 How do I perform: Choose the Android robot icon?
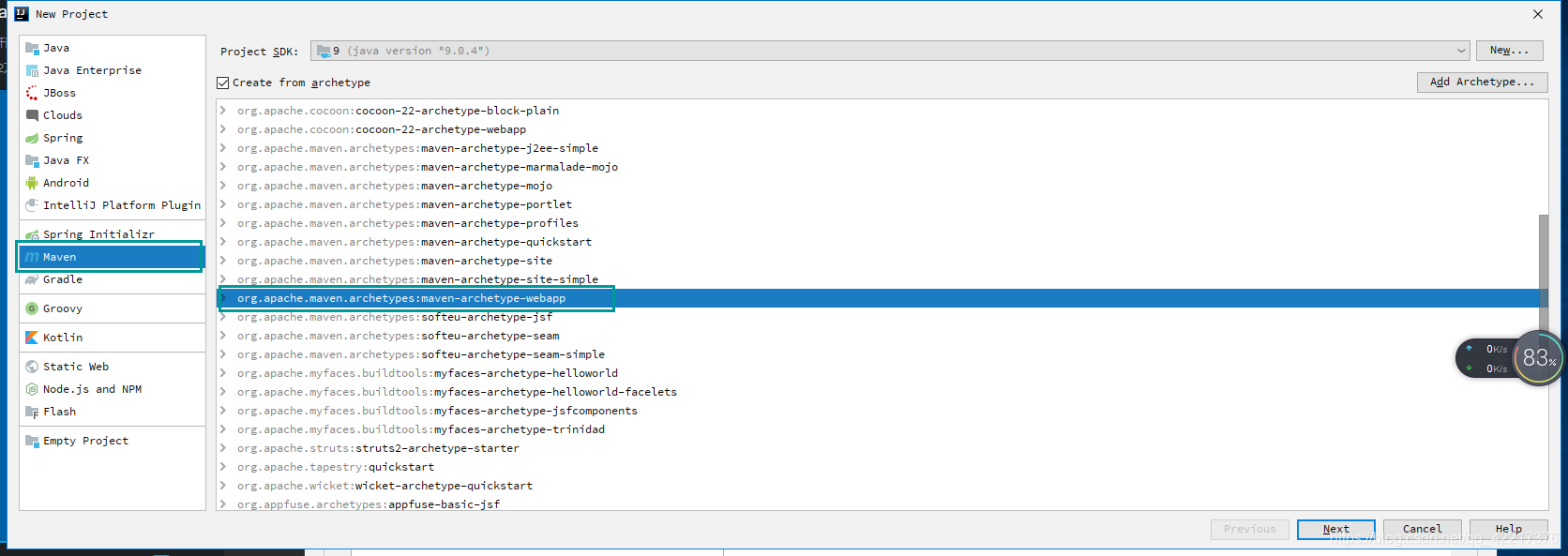[x=32, y=183]
